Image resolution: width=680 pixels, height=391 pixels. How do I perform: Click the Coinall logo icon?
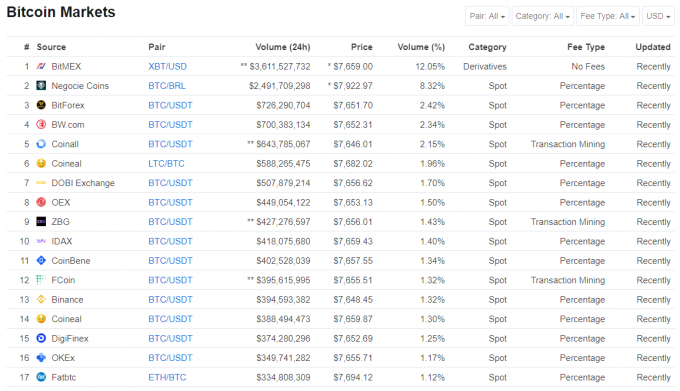pos(41,144)
